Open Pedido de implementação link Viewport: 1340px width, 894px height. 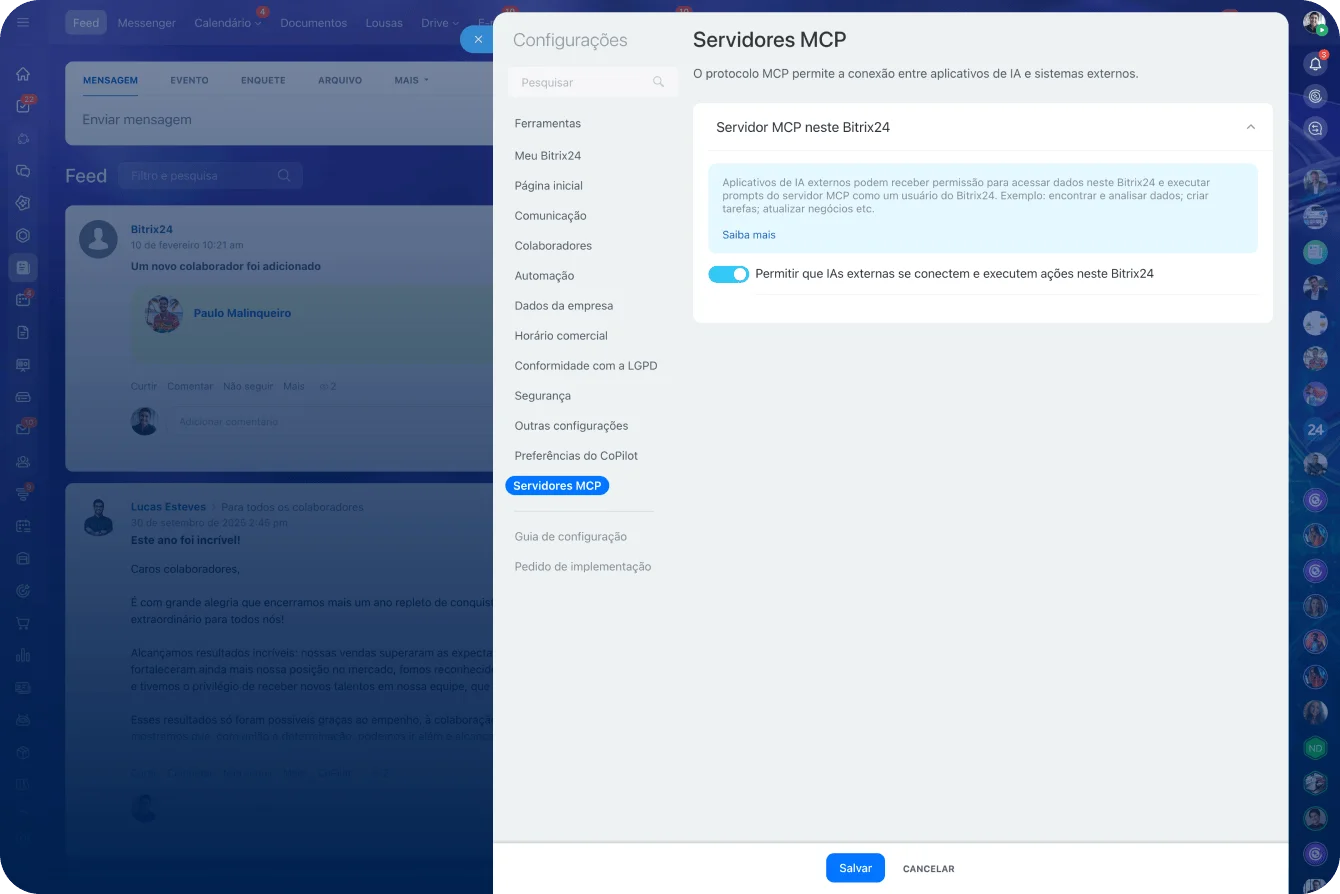(x=583, y=567)
